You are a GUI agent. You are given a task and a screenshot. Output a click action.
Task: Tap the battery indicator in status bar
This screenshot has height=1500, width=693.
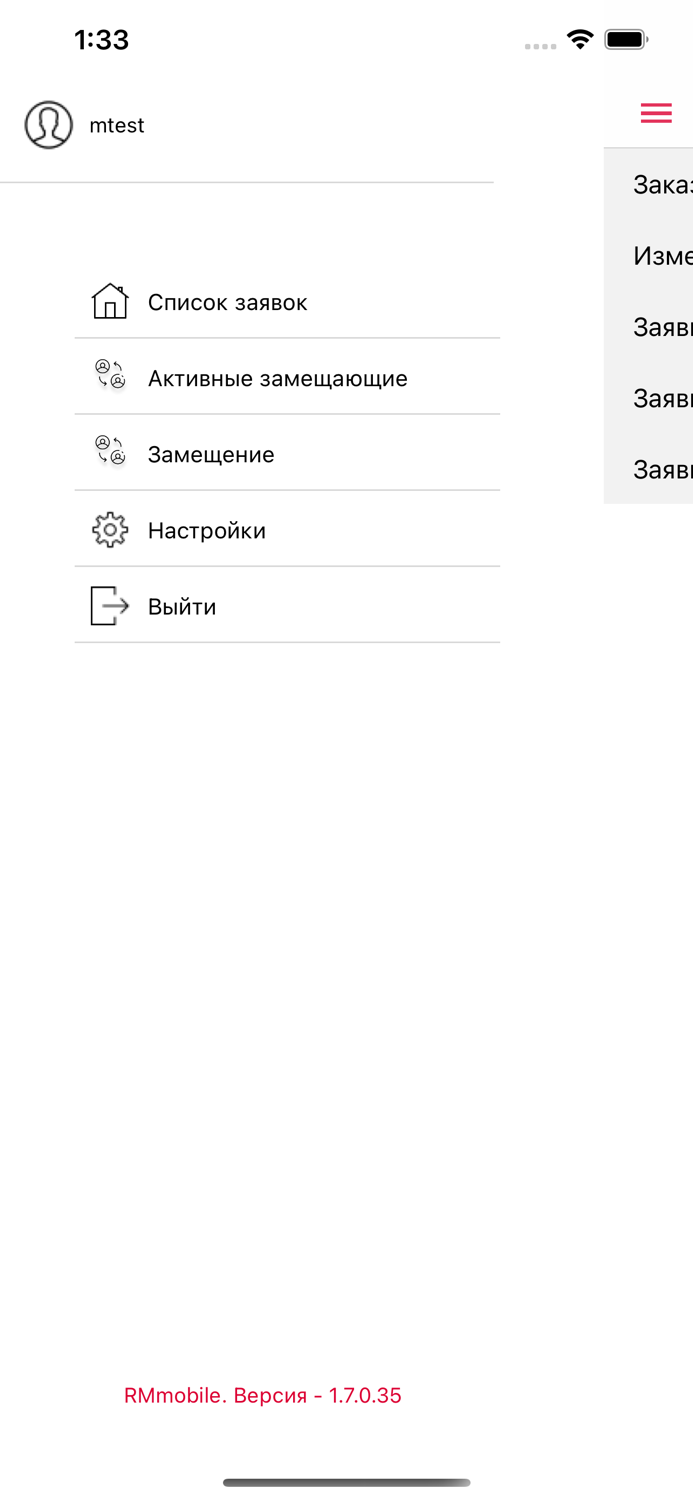click(x=627, y=40)
